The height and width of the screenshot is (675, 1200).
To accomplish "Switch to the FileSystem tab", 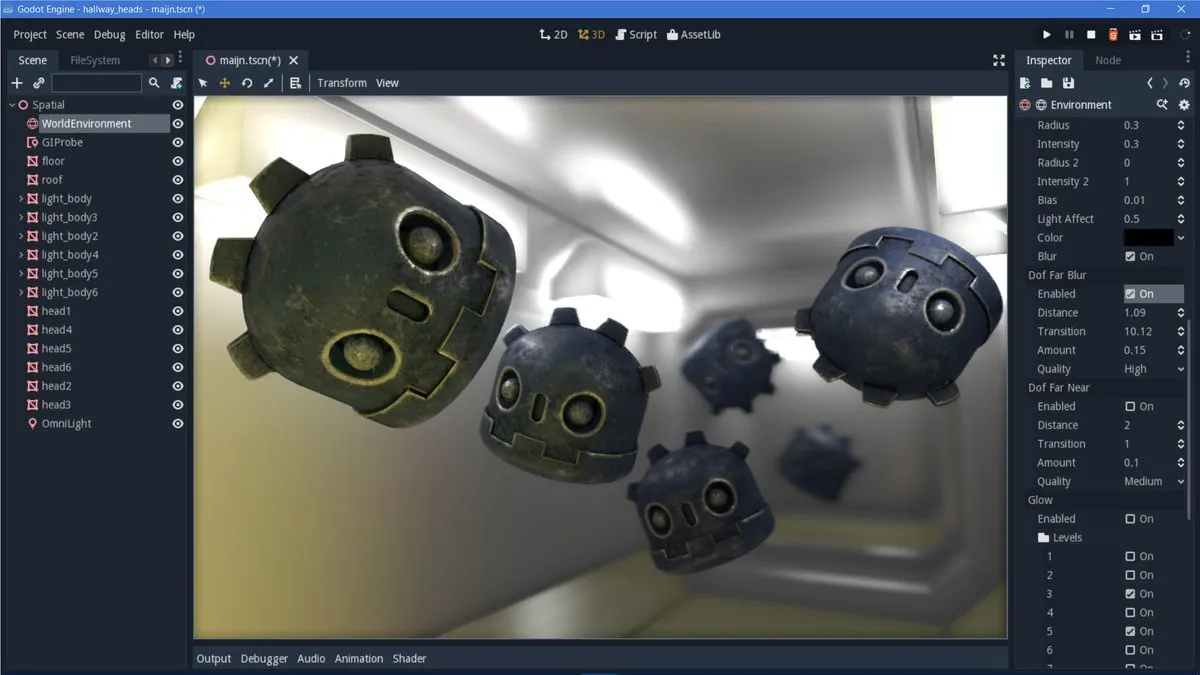I will pyautogui.click(x=95, y=60).
